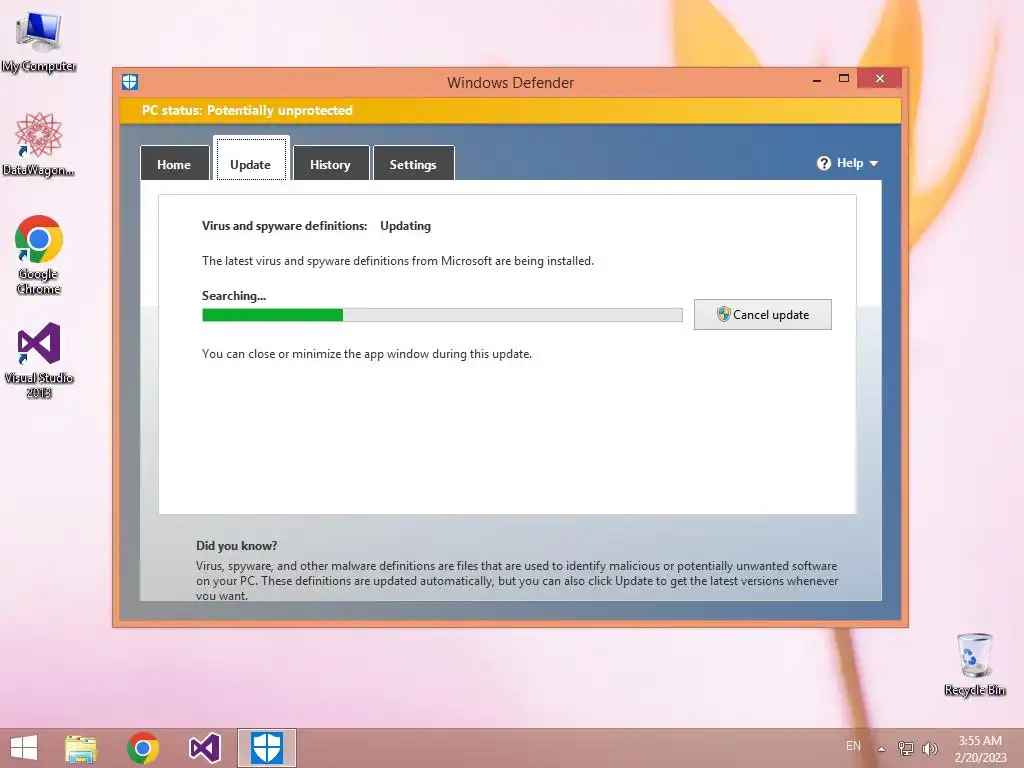Screen dimensions: 1024x768
Task: Click the Searching... status text
Action: point(234,296)
